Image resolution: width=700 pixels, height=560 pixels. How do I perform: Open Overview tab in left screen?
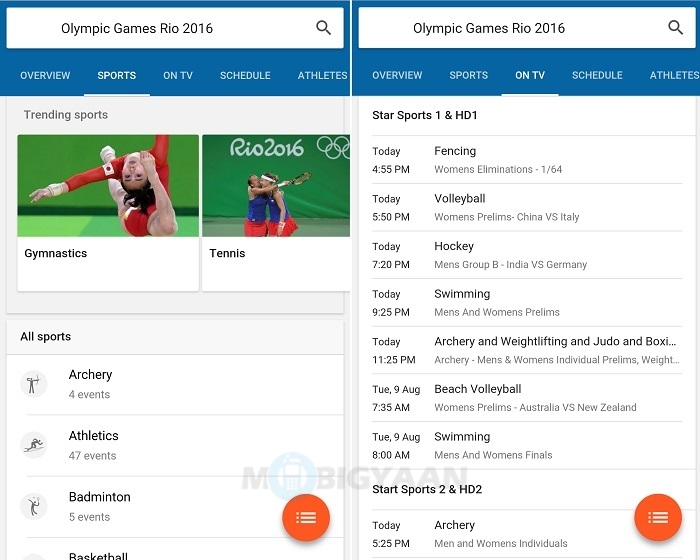45,75
